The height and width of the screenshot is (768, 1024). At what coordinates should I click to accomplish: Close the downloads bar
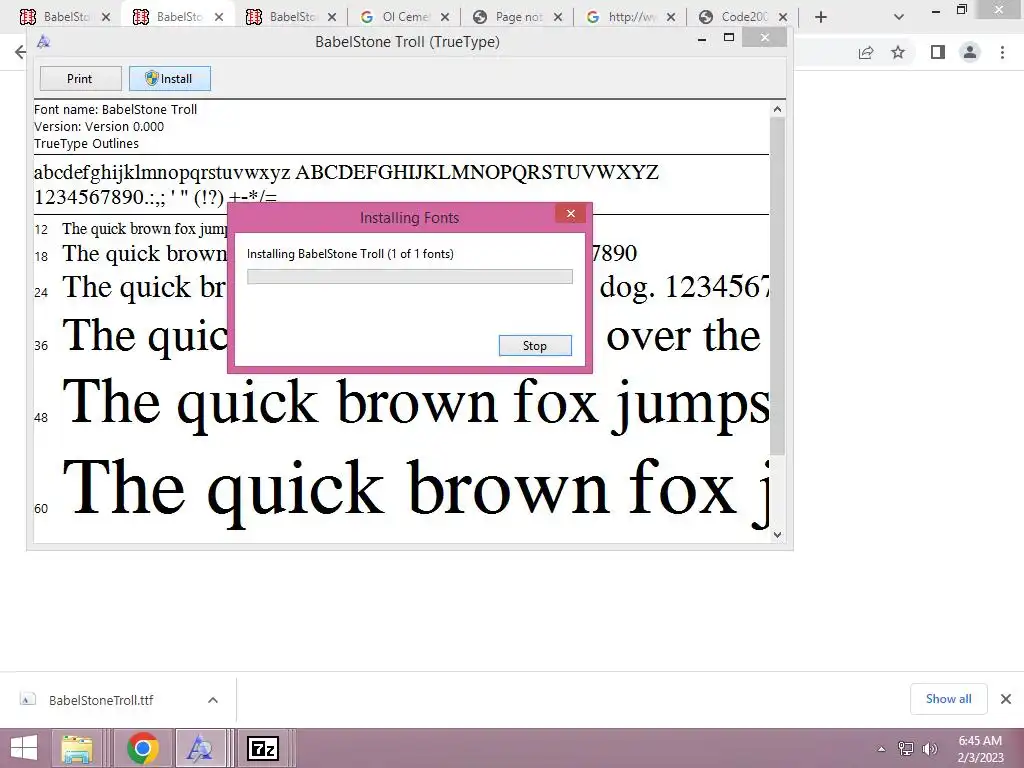click(1006, 699)
